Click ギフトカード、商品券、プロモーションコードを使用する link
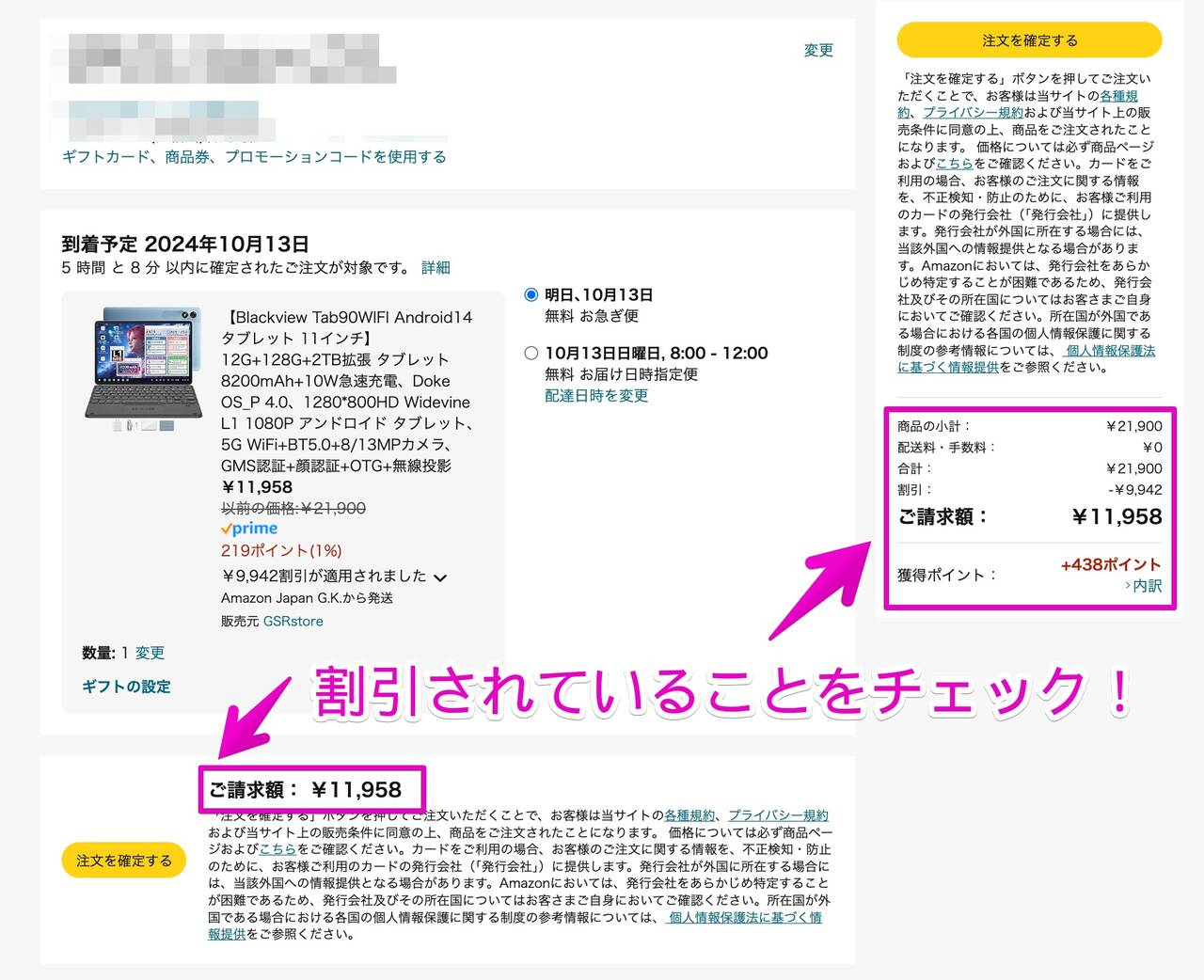 (x=254, y=157)
